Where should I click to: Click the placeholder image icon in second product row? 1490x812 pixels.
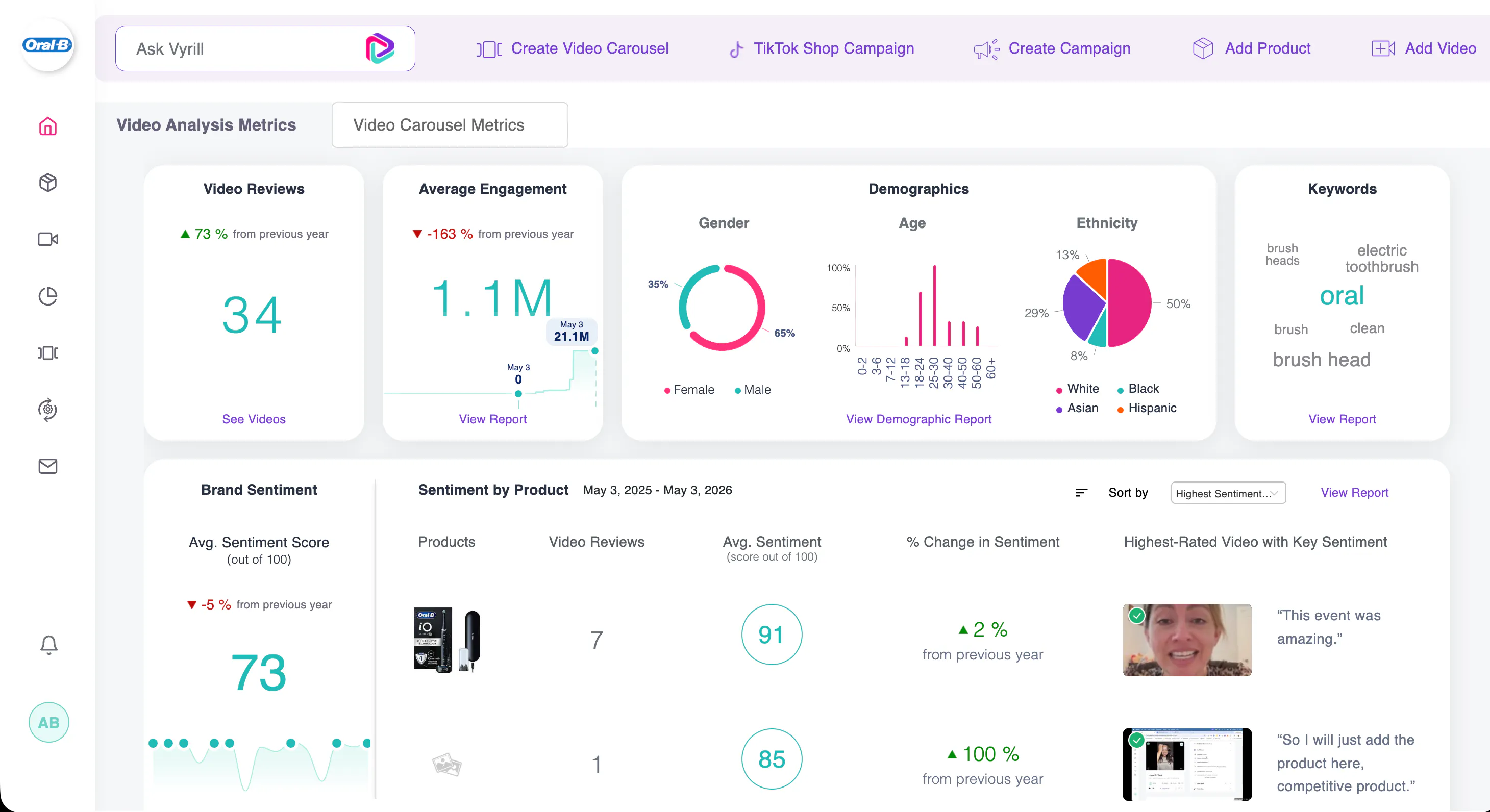(446, 765)
